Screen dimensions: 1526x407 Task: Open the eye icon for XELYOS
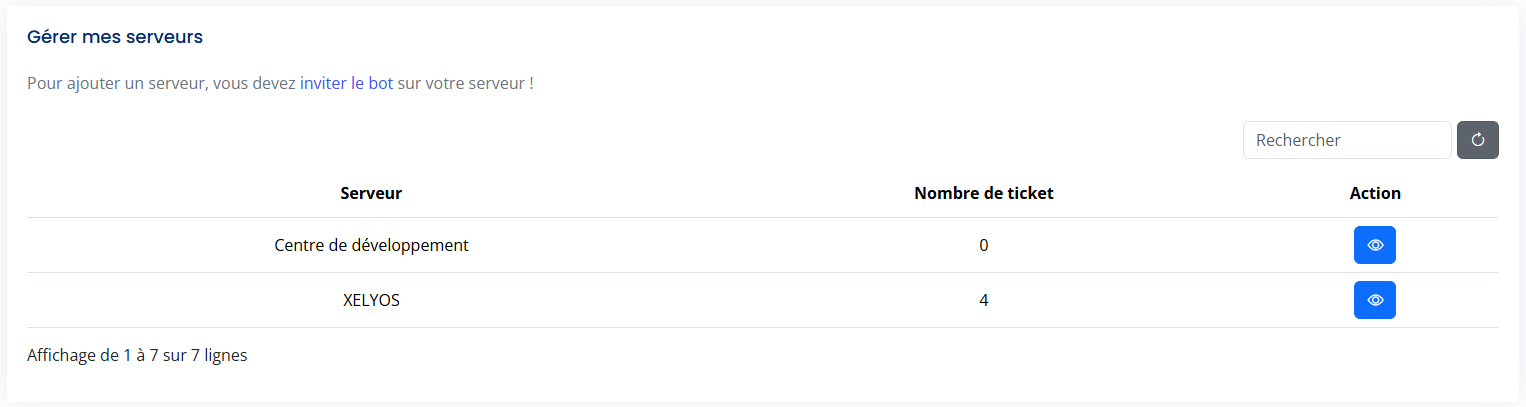1374,300
